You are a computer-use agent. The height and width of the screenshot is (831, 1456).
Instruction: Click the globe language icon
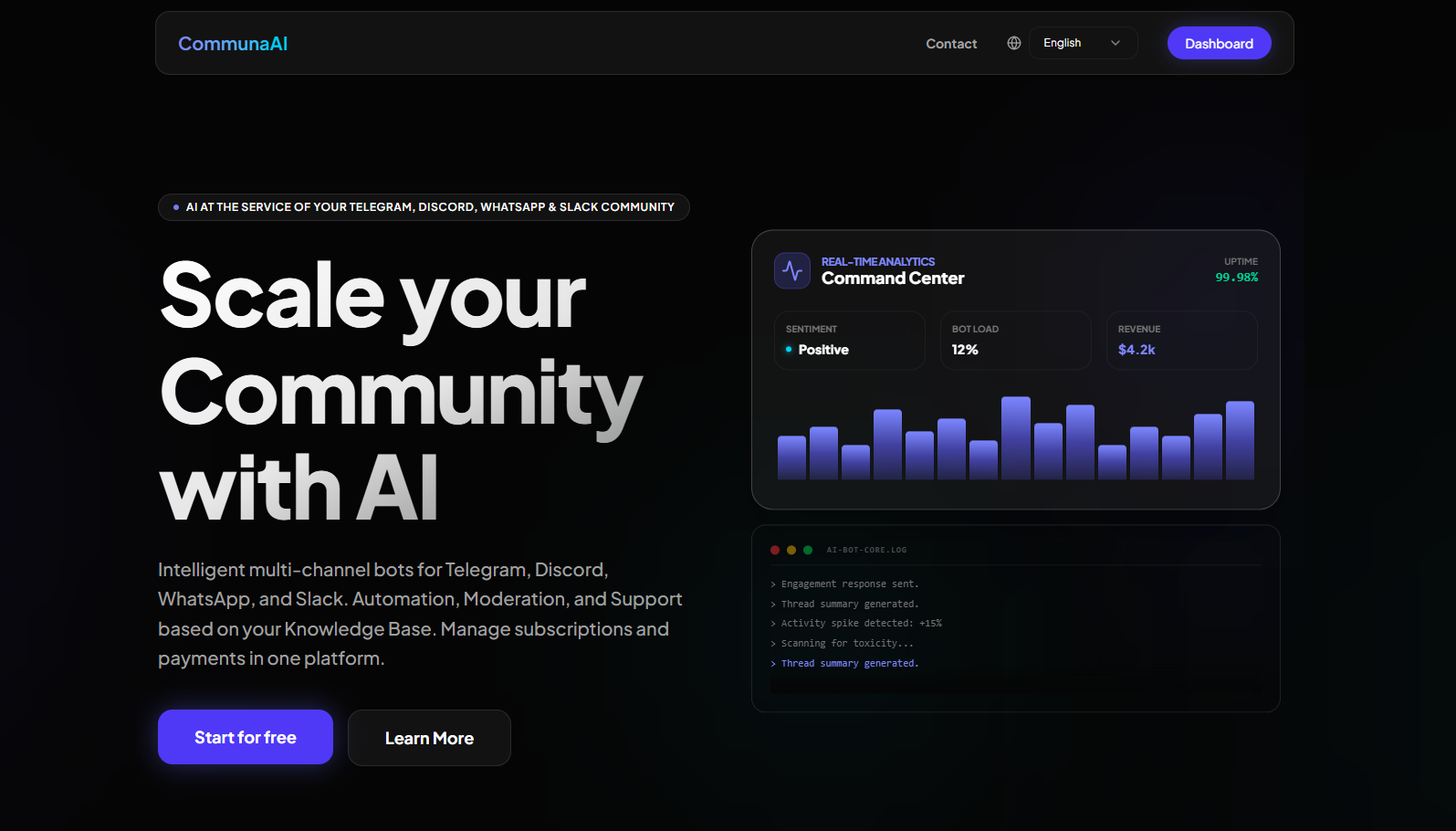(x=1013, y=43)
